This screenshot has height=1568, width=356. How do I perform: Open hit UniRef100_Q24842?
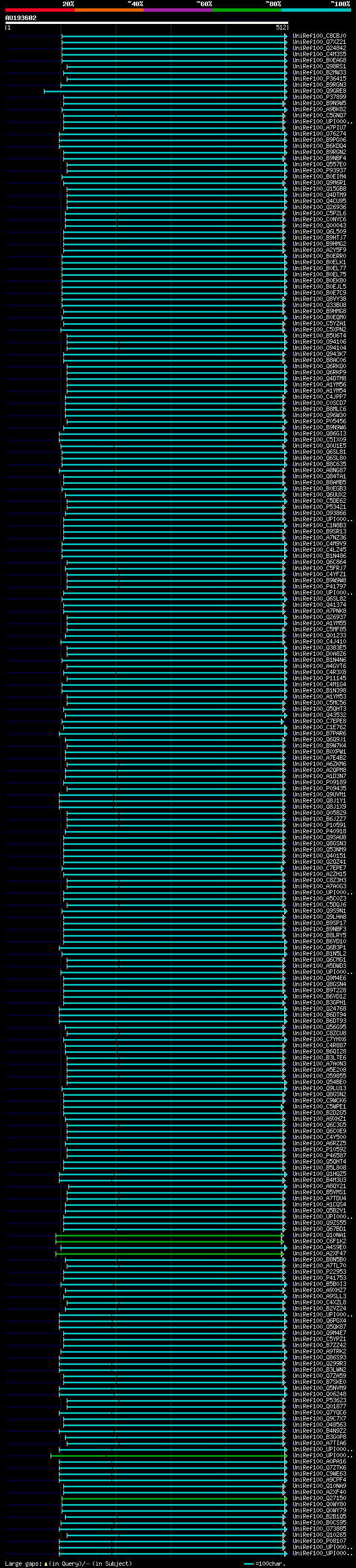click(x=319, y=48)
